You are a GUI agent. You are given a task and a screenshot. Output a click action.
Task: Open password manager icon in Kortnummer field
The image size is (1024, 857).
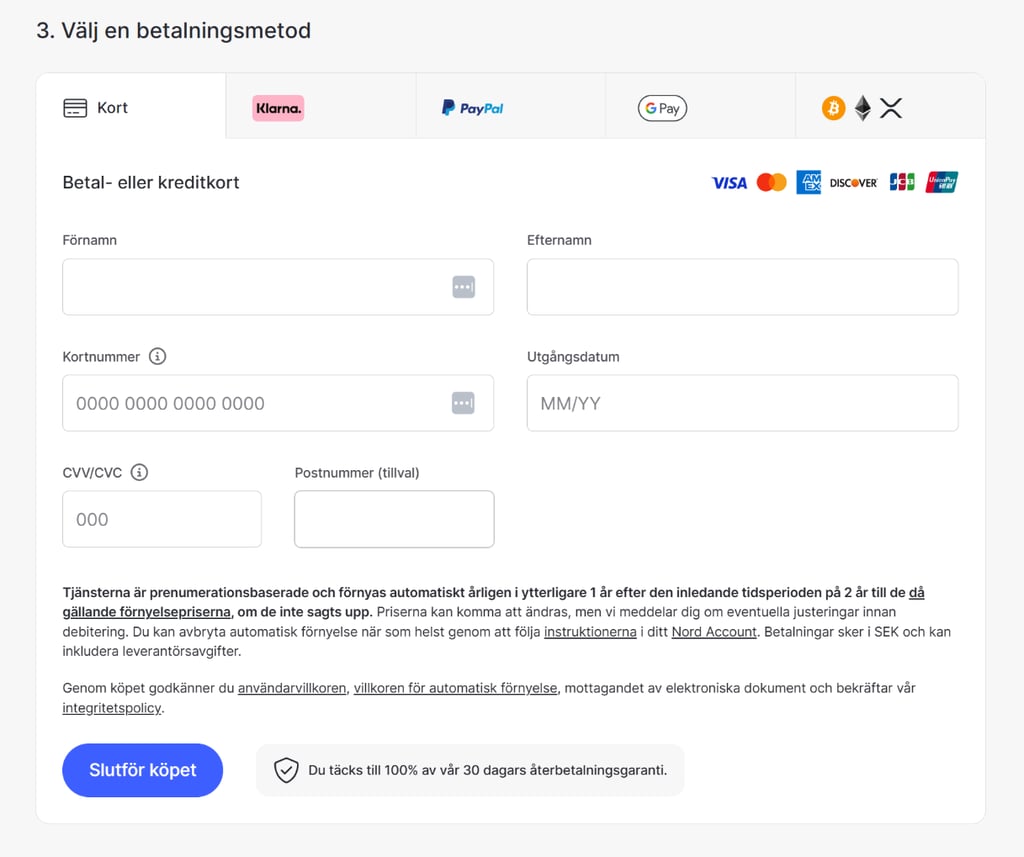(x=463, y=403)
